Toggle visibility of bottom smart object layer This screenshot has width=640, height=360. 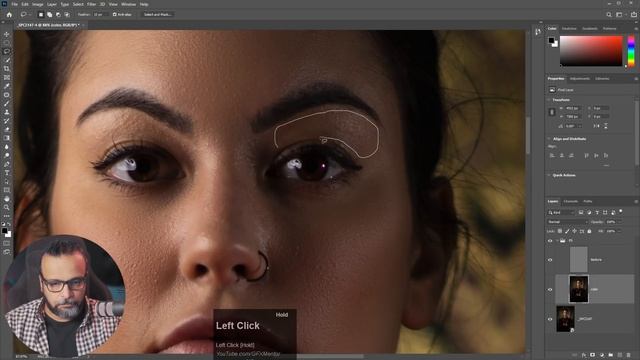[x=550, y=319]
